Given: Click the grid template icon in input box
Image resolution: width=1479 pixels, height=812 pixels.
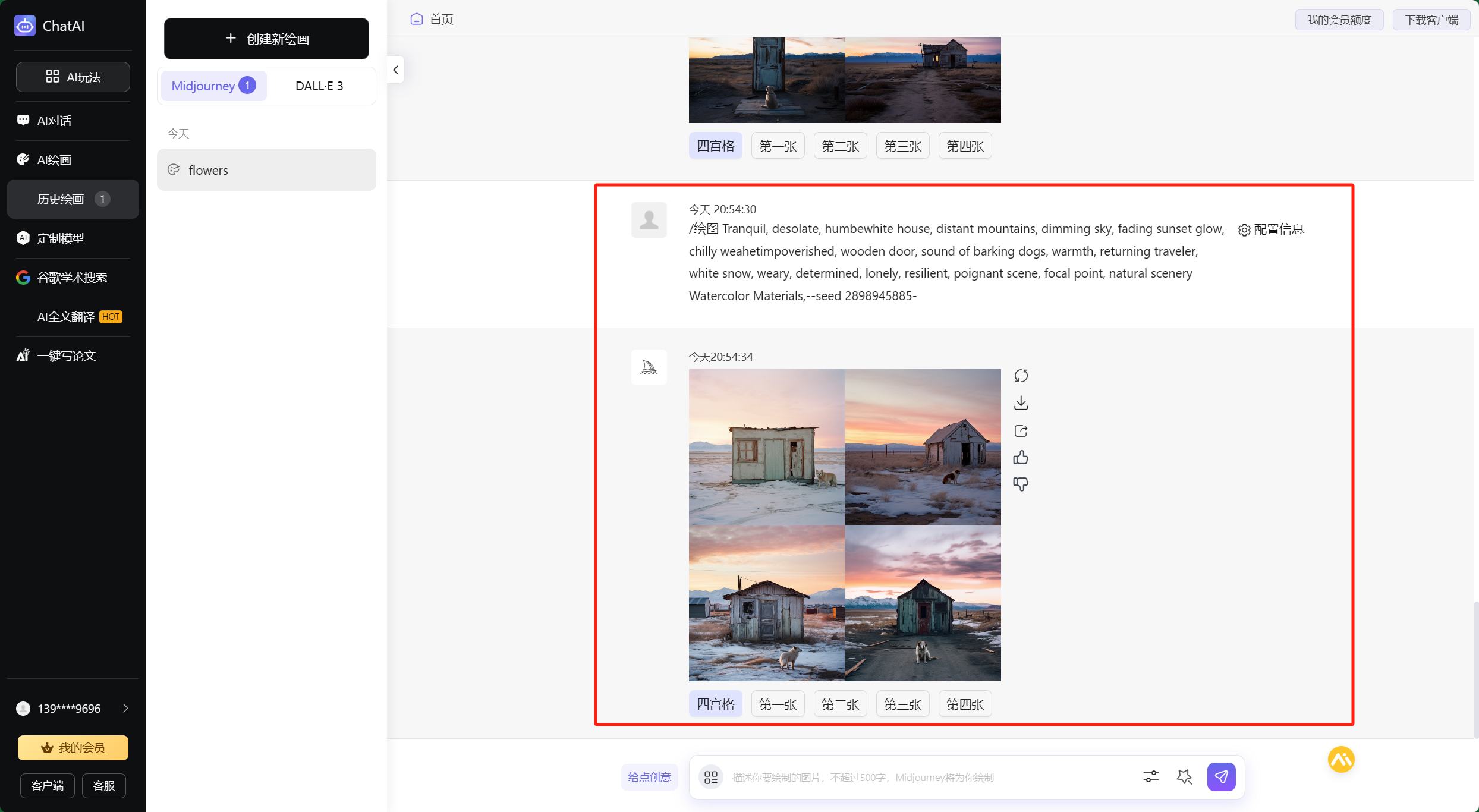Looking at the screenshot, I should click(x=710, y=777).
